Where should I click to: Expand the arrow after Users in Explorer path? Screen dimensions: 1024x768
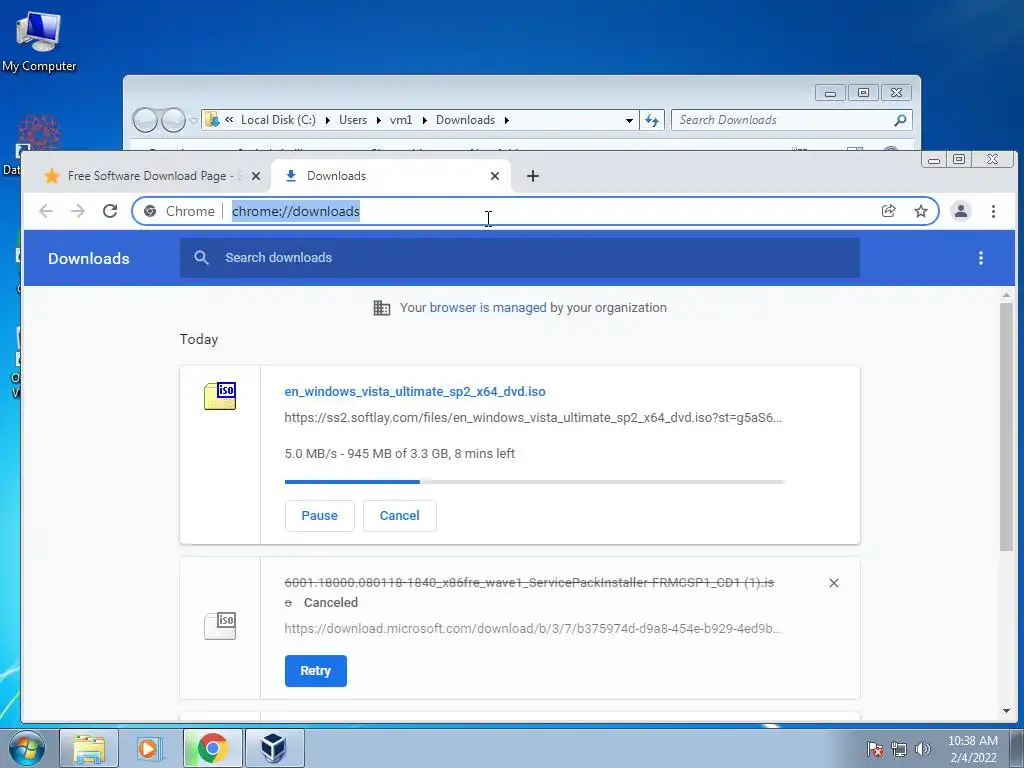pos(379,120)
